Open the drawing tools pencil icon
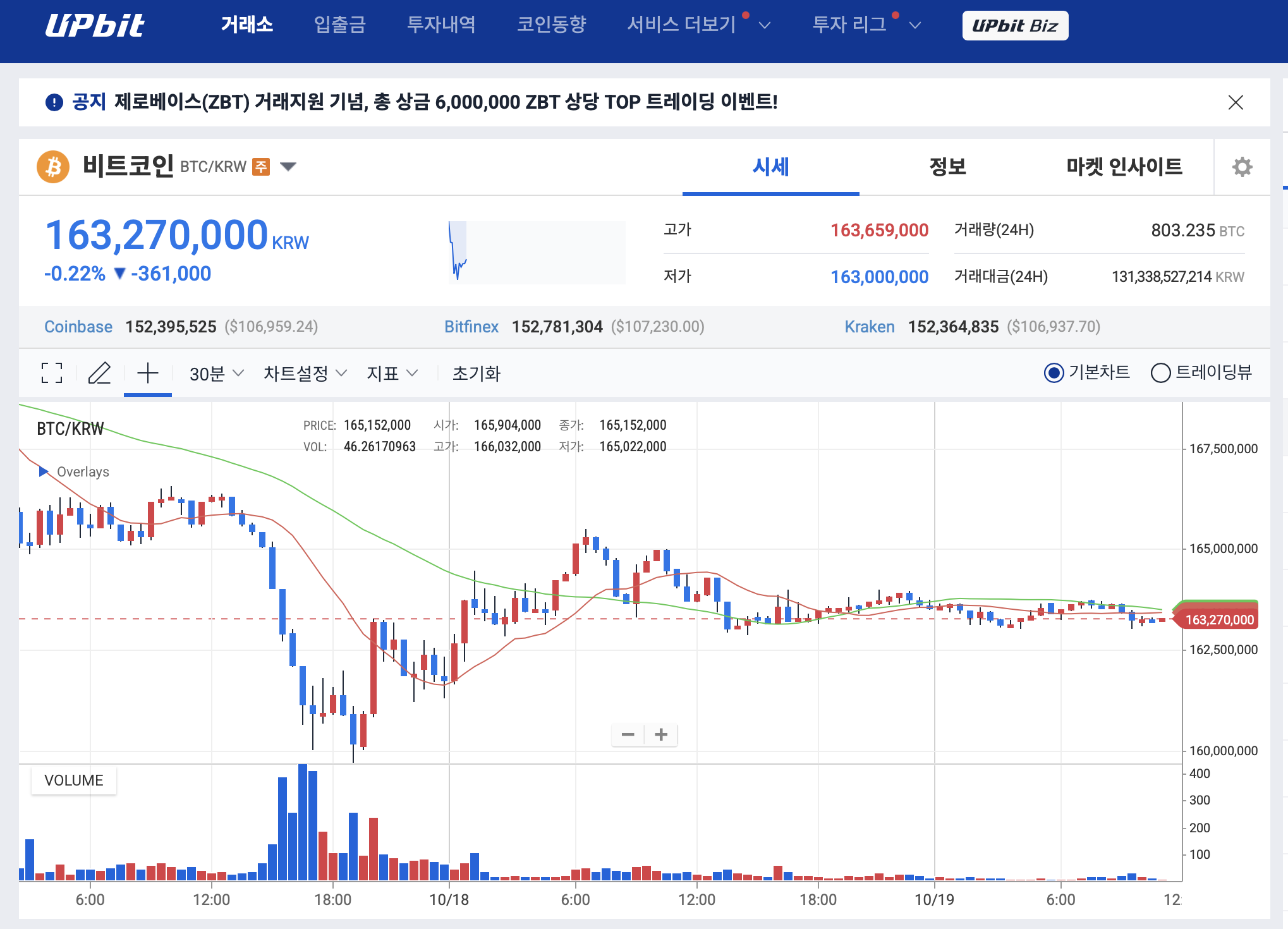The height and width of the screenshot is (929, 1288). [x=100, y=373]
